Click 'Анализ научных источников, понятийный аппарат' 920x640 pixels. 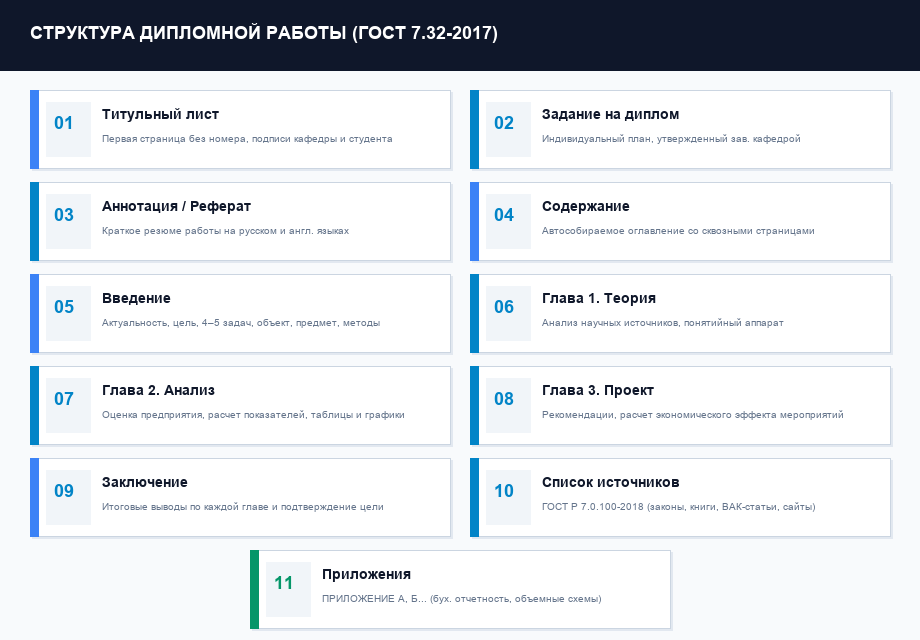pyautogui.click(x=662, y=323)
